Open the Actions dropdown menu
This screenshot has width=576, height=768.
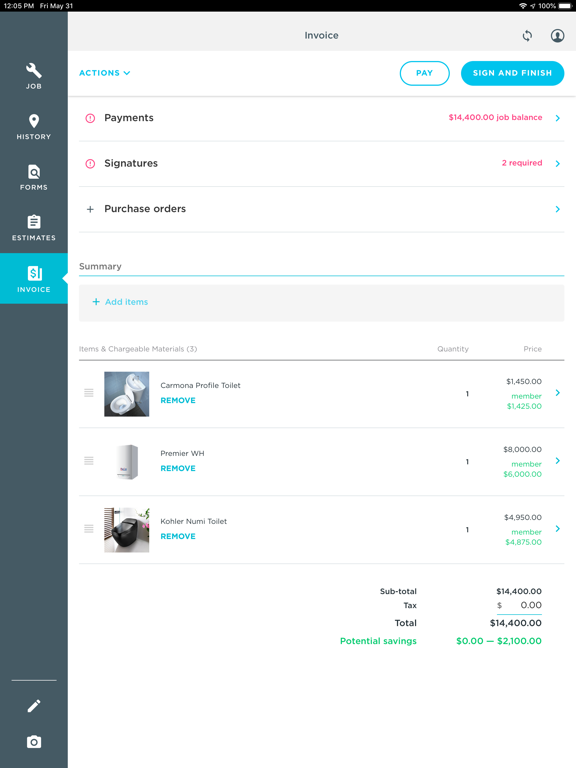point(104,73)
